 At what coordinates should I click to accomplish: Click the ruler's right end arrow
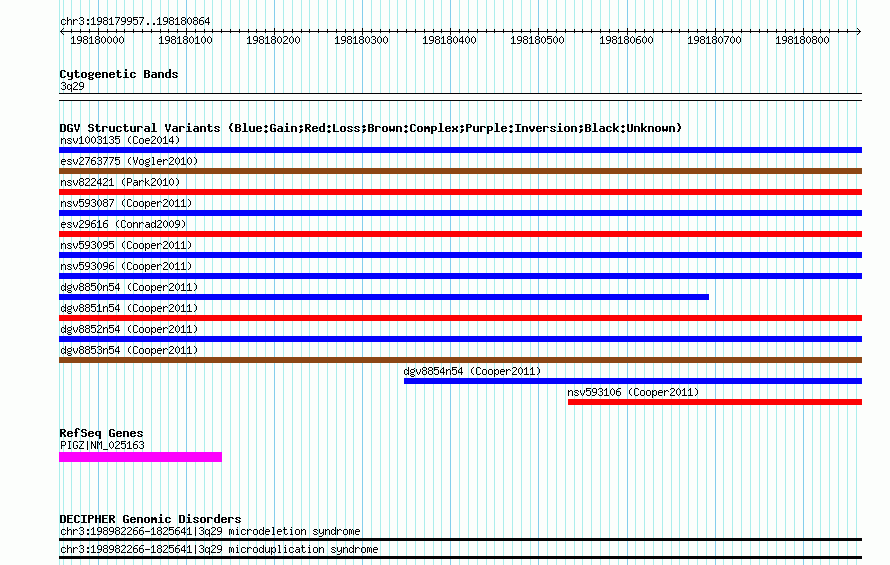(x=859, y=31)
